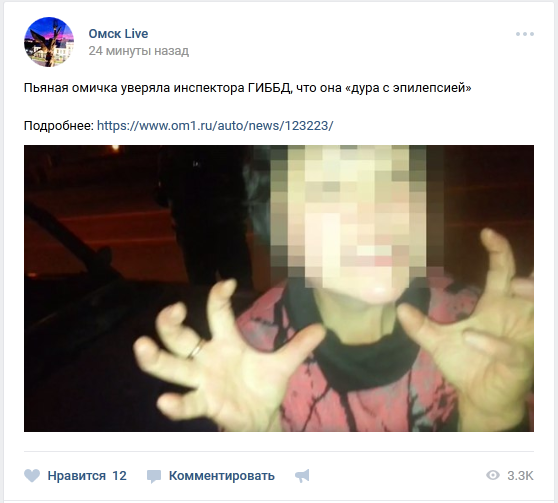Click the 'Комментировать' button
This screenshot has height=503, width=558.
tap(221, 476)
